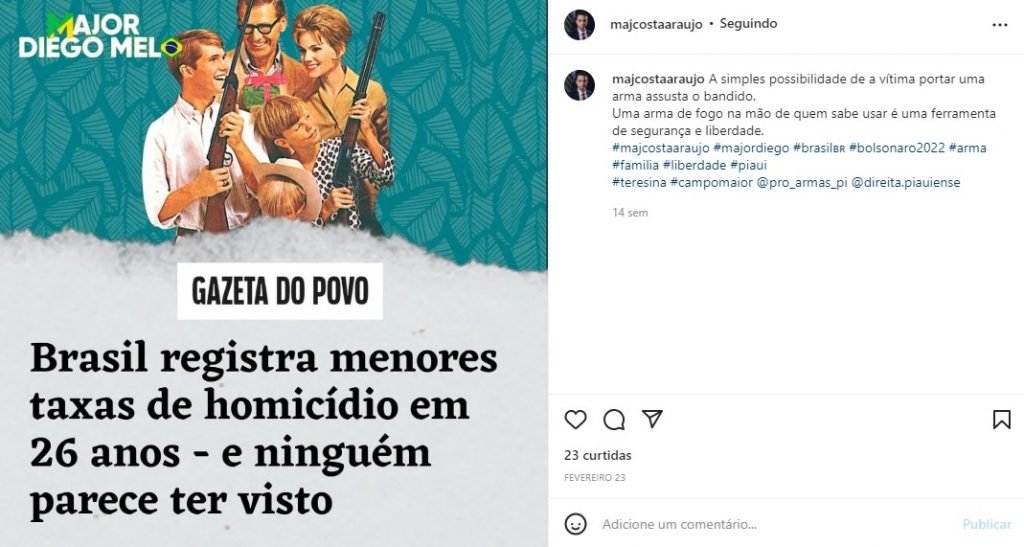This screenshot has height=547, width=1024.
Task: Open hashtag #teresina
Action: point(639,183)
